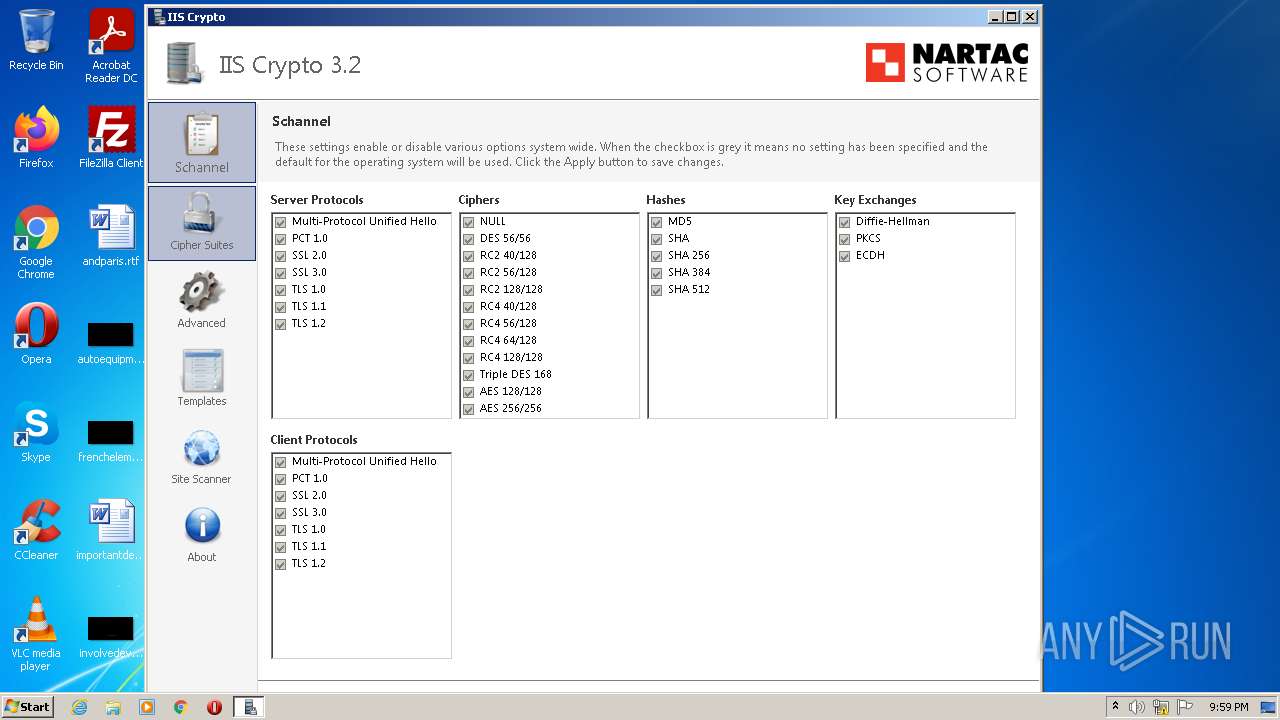
Task: Toggle server protocol TLS 1.2 checkbox
Action: (x=280, y=324)
